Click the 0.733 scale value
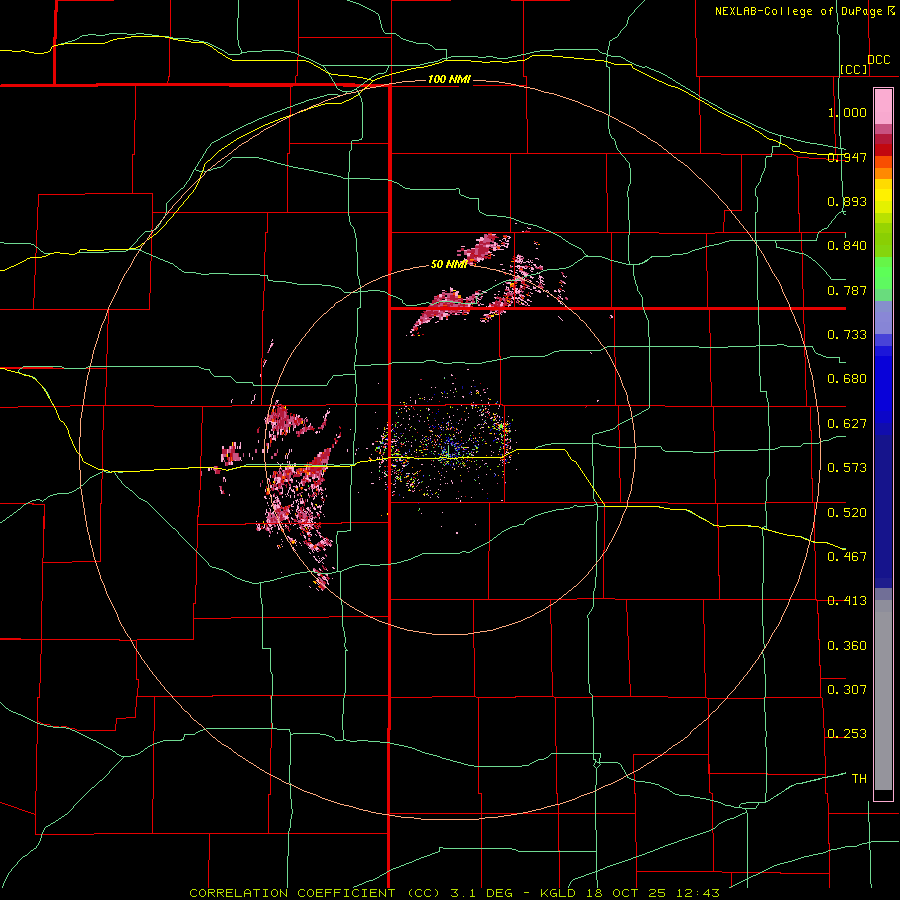Image resolution: width=900 pixels, height=900 pixels. click(x=847, y=335)
